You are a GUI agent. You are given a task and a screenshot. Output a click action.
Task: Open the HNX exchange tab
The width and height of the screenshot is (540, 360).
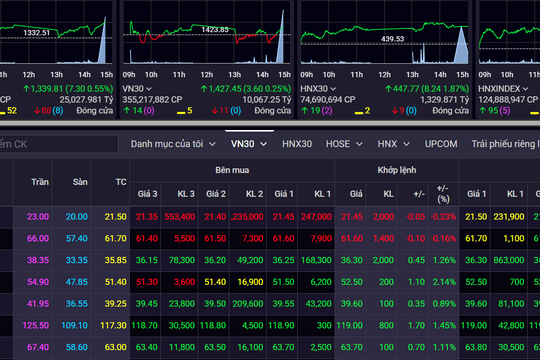[393, 144]
